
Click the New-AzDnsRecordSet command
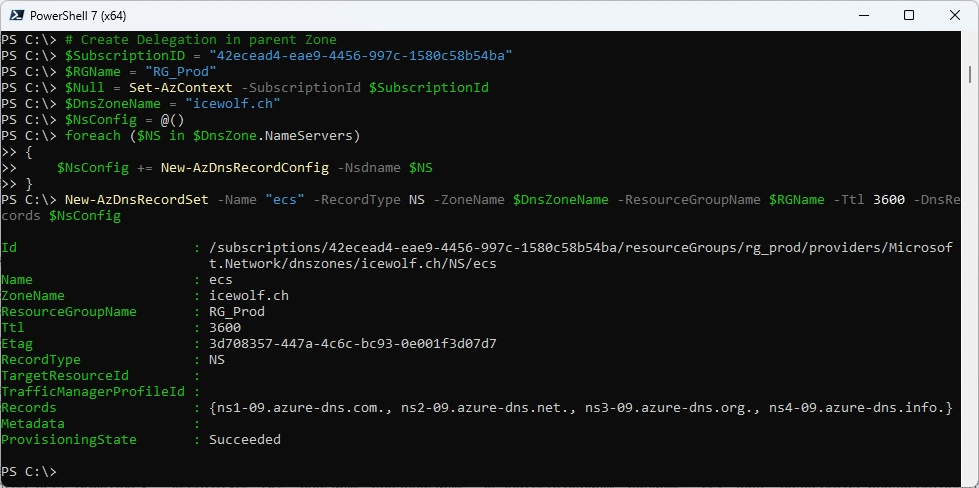136,200
